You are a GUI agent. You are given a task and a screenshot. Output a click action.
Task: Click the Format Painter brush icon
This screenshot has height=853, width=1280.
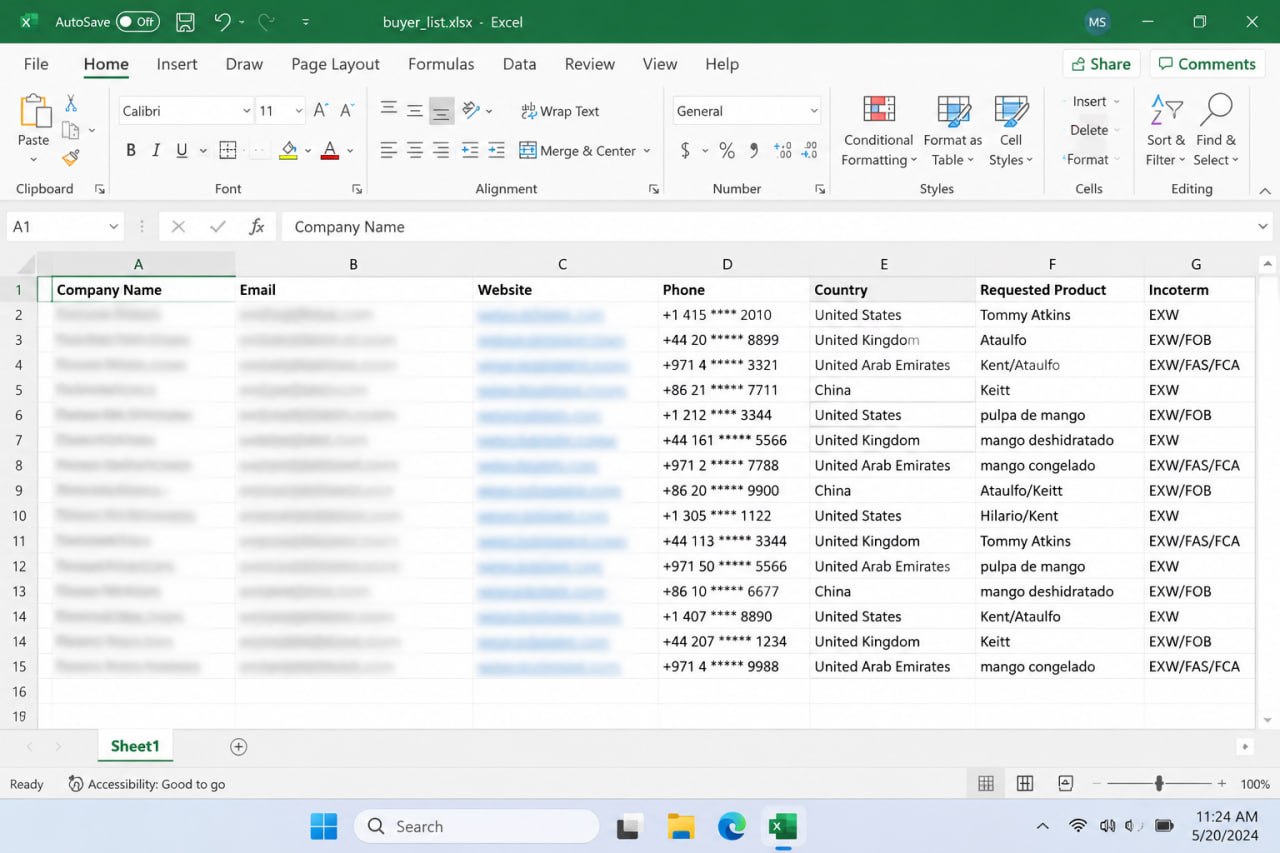pos(71,158)
